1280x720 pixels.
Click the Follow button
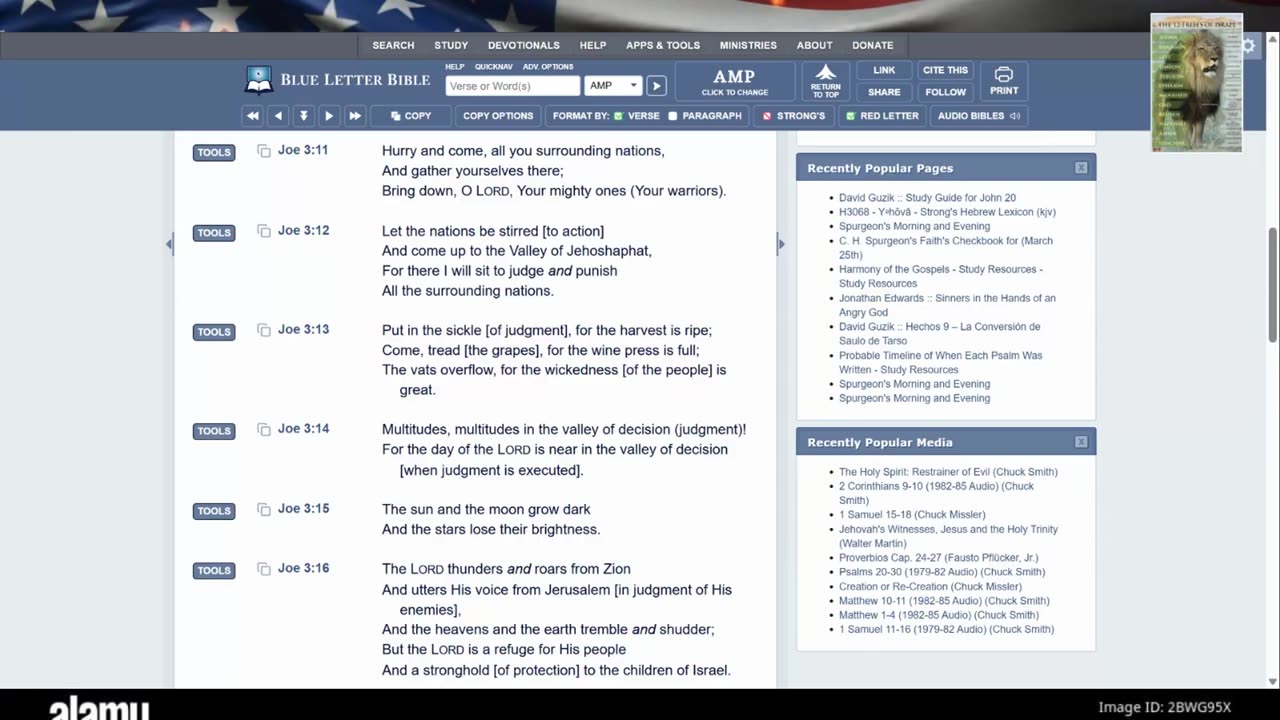click(945, 92)
